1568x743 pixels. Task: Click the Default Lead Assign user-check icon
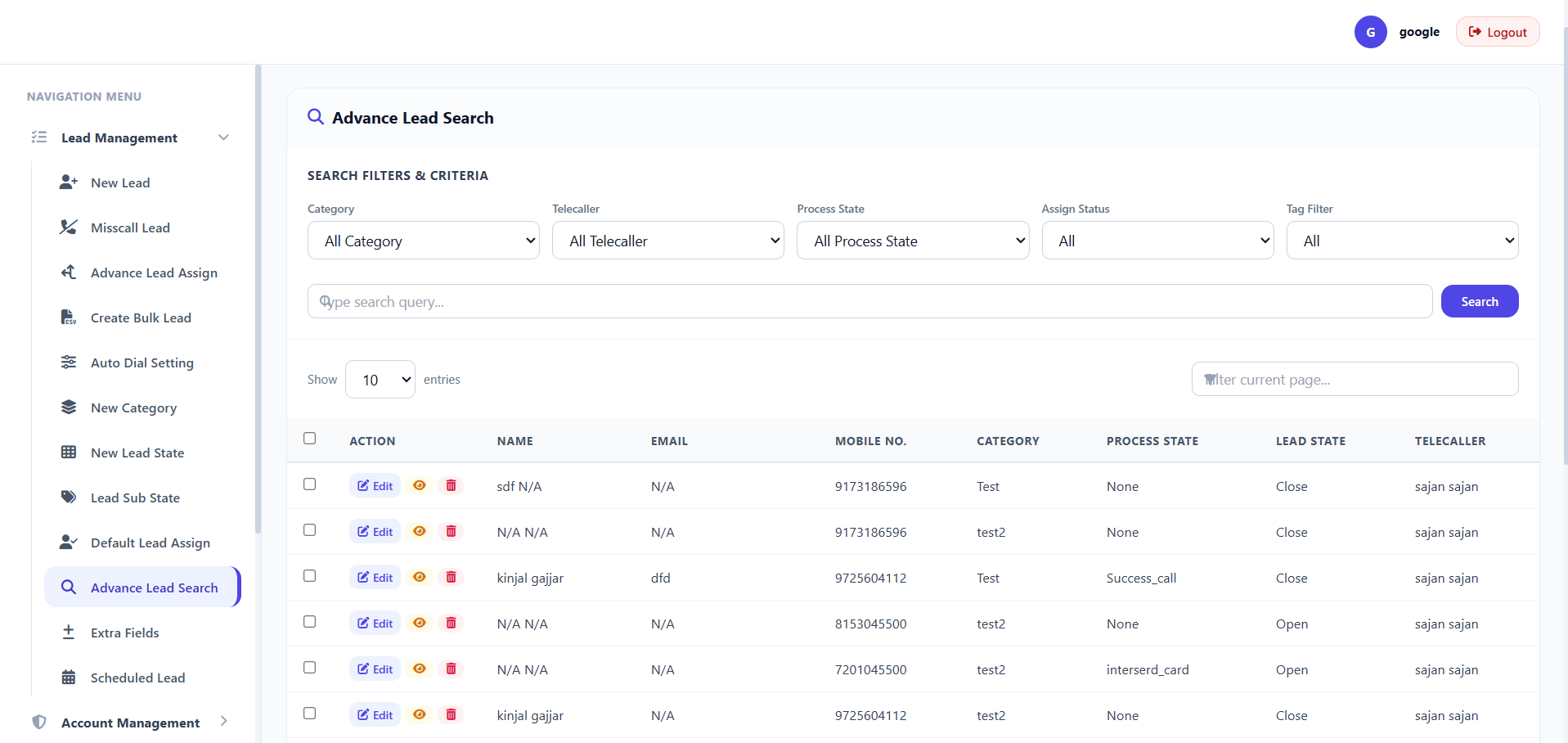[69, 543]
